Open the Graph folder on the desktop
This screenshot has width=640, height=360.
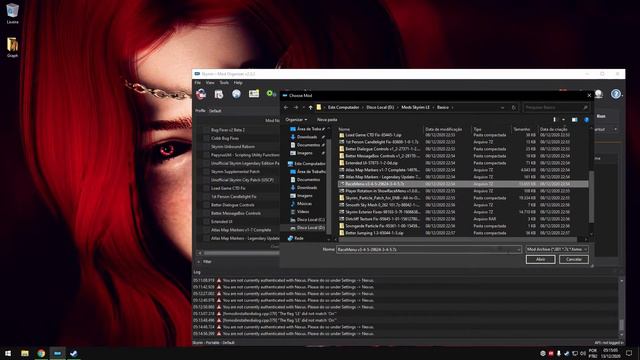12,47
